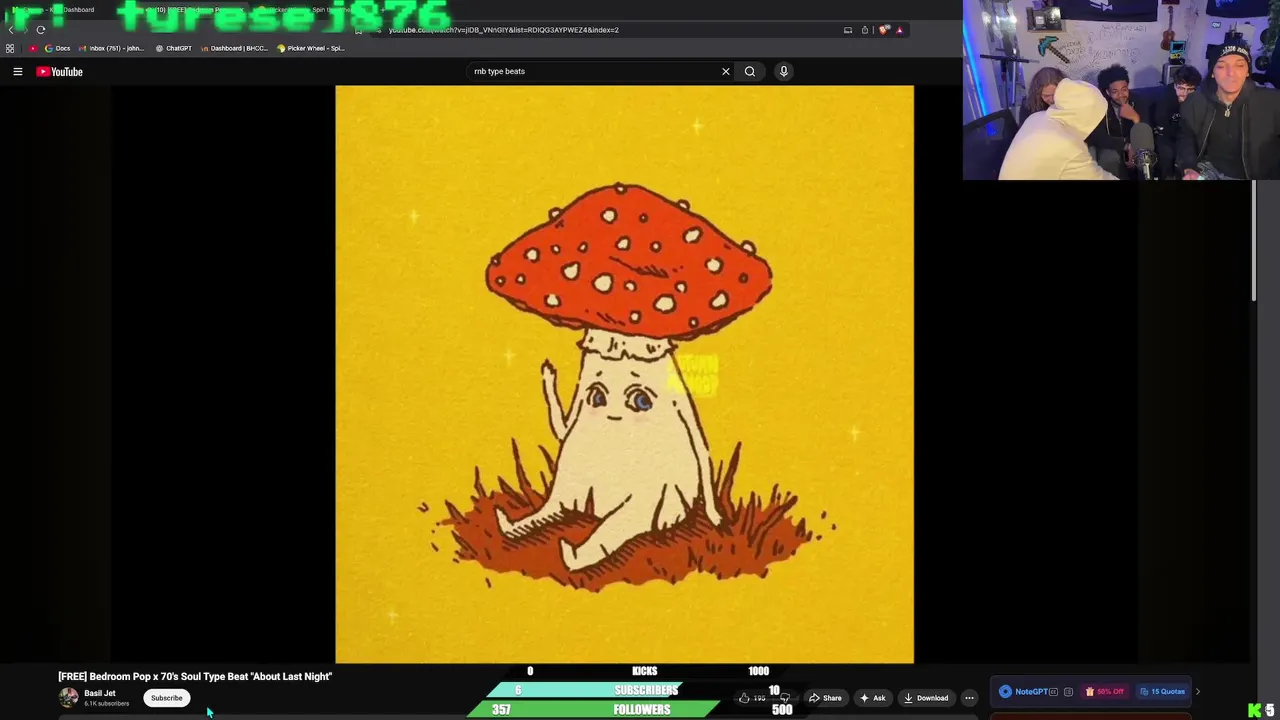Screen dimensions: 1280x720
Task: Click the cast/screen icon in the address bar
Action: [x=848, y=30]
